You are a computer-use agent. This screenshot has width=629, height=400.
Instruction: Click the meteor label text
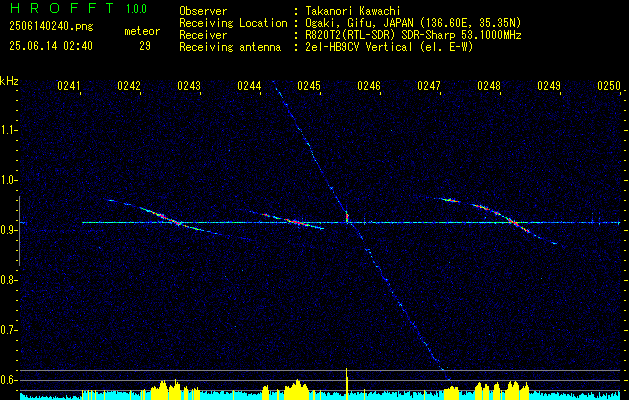[x=142, y=31]
